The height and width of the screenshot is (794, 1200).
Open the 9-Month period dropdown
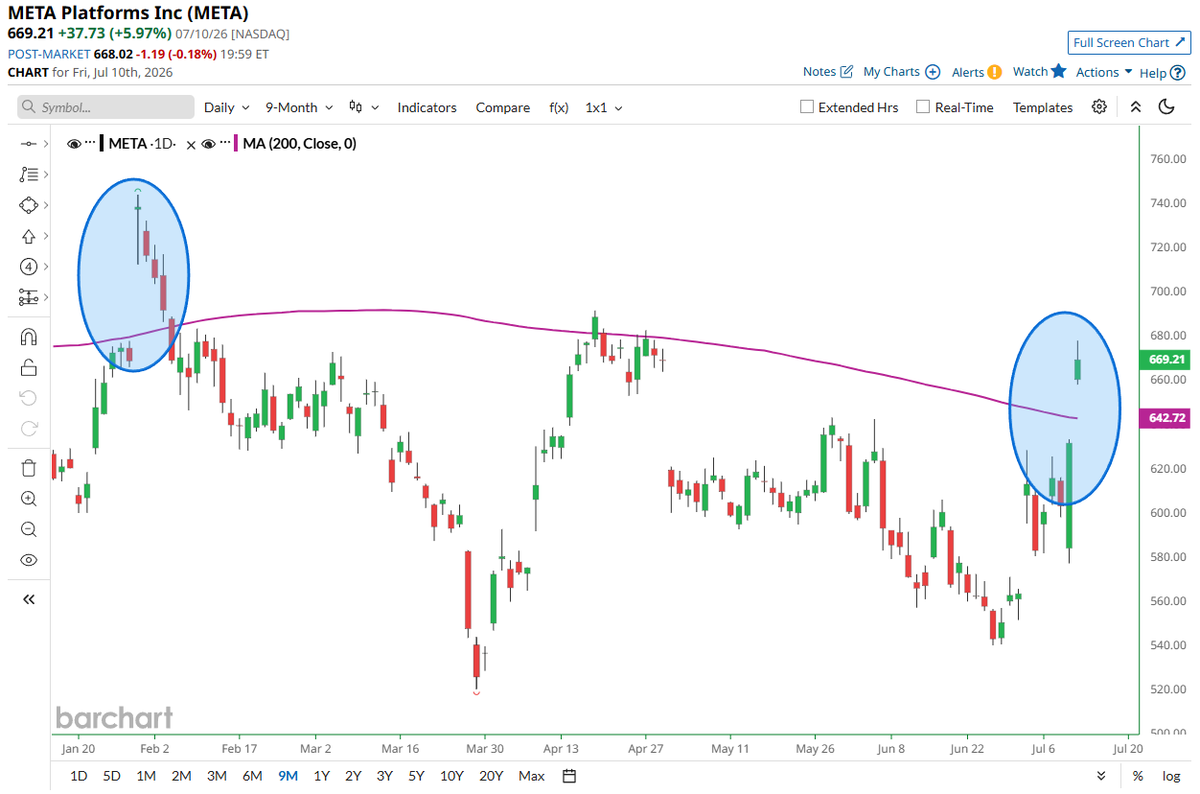pos(299,107)
